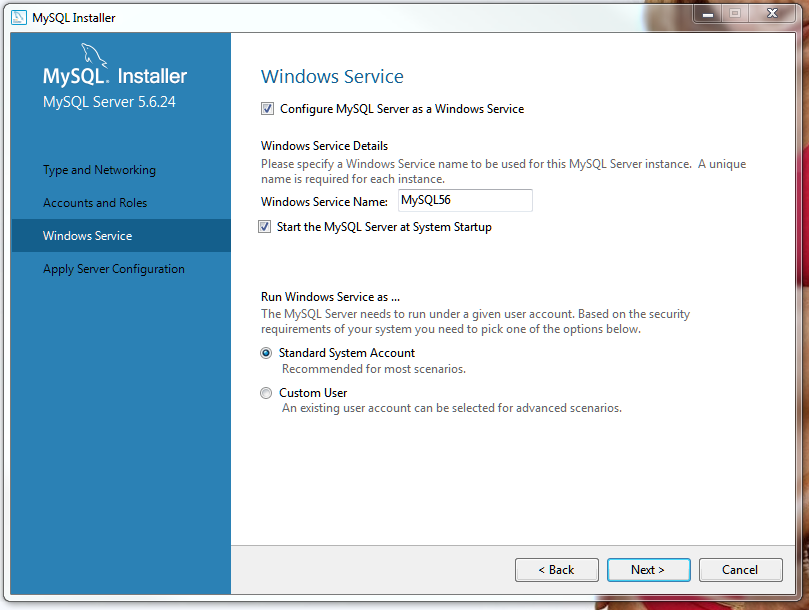Click the Next button
809x610 pixels.
[649, 570]
